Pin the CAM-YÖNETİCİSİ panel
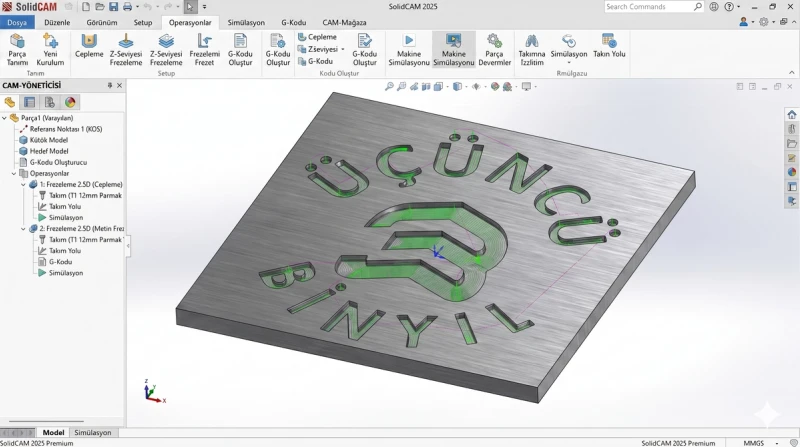Screen dimensions: 800x447 coord(110,85)
